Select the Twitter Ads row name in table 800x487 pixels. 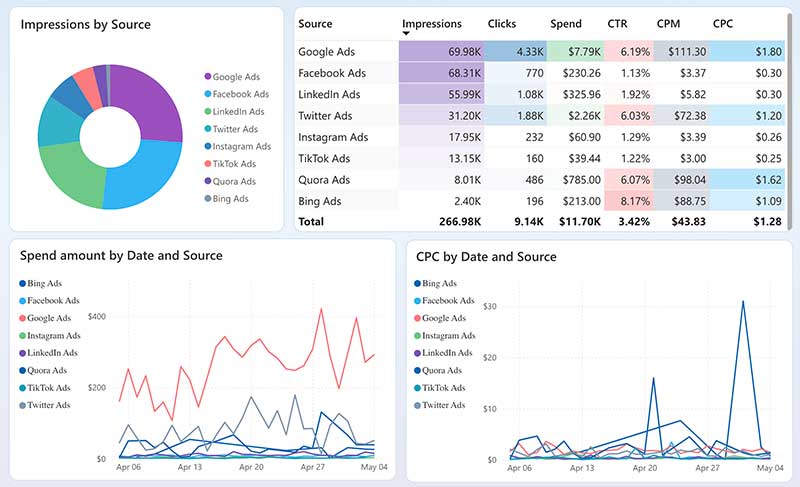(x=325, y=116)
